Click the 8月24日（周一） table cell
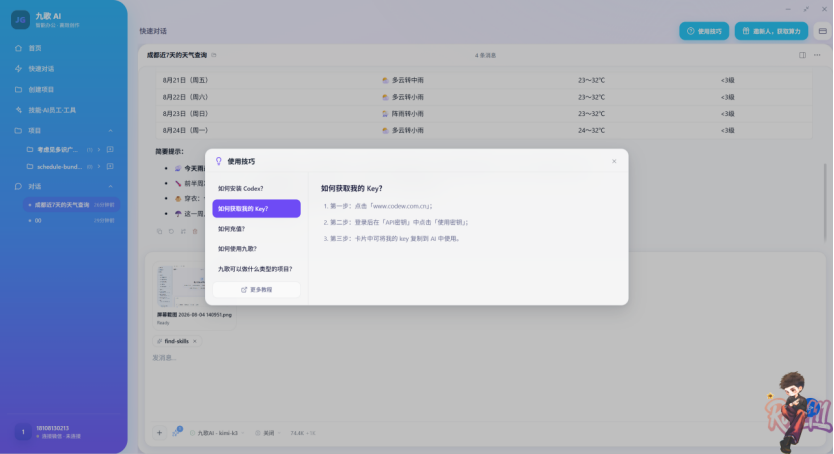The image size is (834, 454). pyautogui.click(x=185, y=130)
